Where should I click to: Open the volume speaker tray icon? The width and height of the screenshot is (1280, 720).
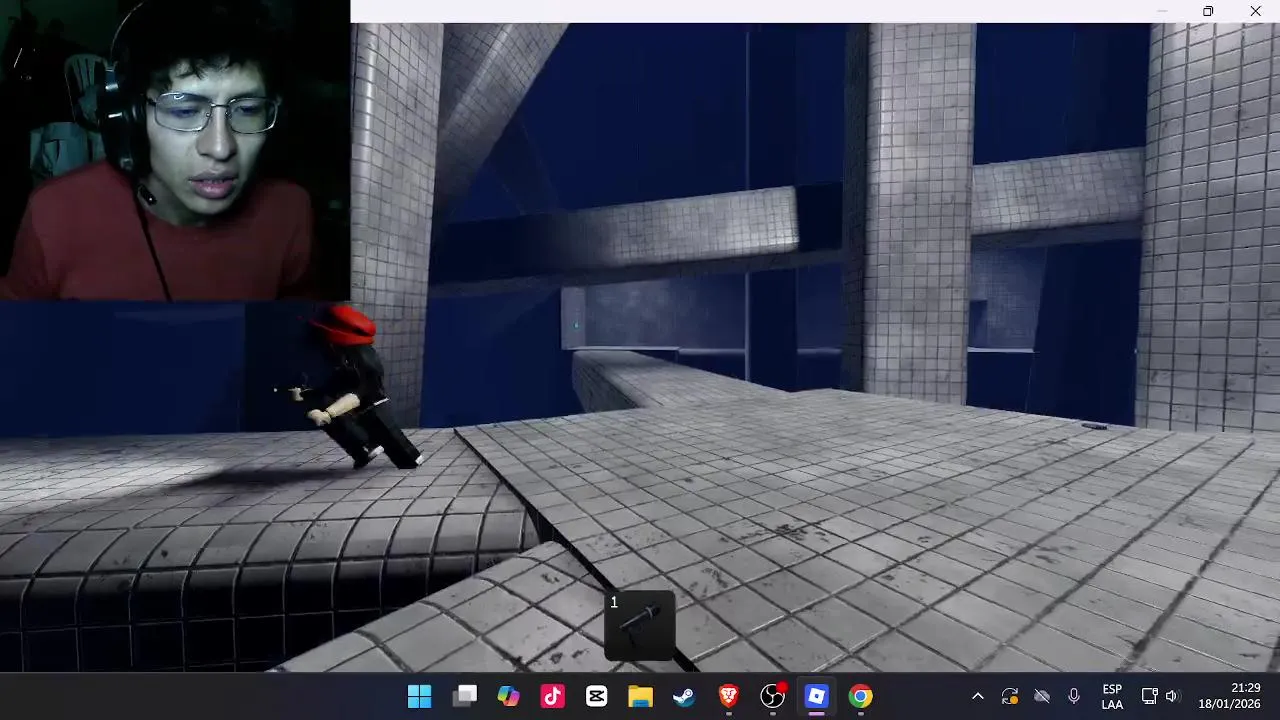tap(1172, 696)
